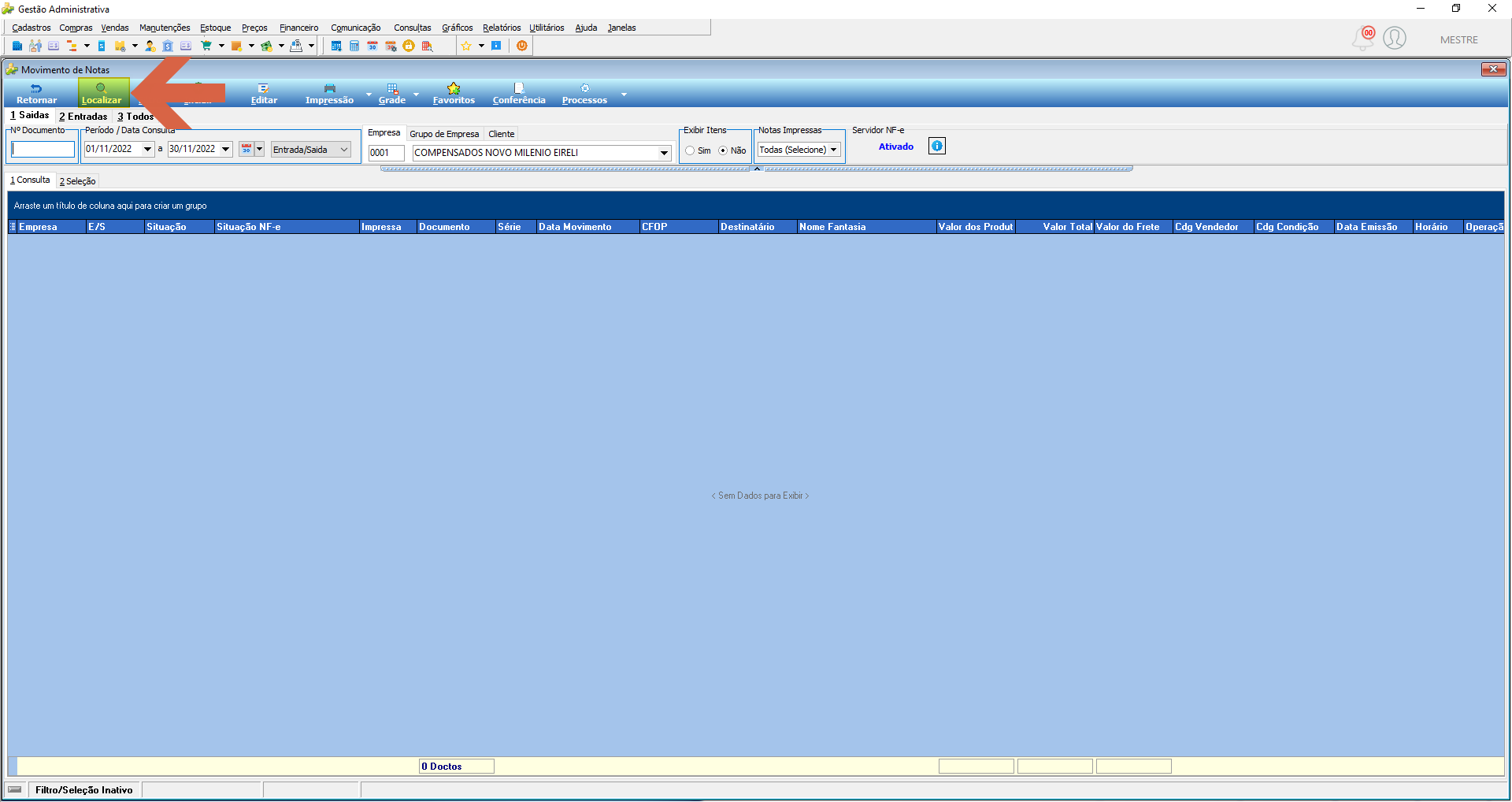This screenshot has width=1512, height=802.
Task: Open the calendar 30 toolbar icon
Action: pyautogui.click(x=372, y=46)
